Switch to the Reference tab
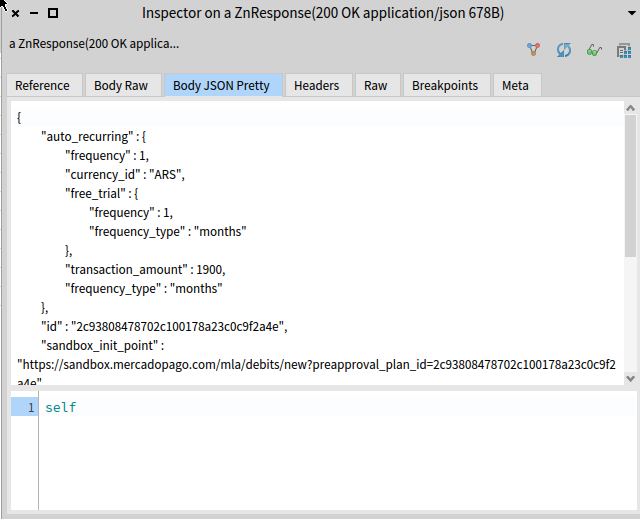Screen dimensions: 640x519 click(42, 86)
